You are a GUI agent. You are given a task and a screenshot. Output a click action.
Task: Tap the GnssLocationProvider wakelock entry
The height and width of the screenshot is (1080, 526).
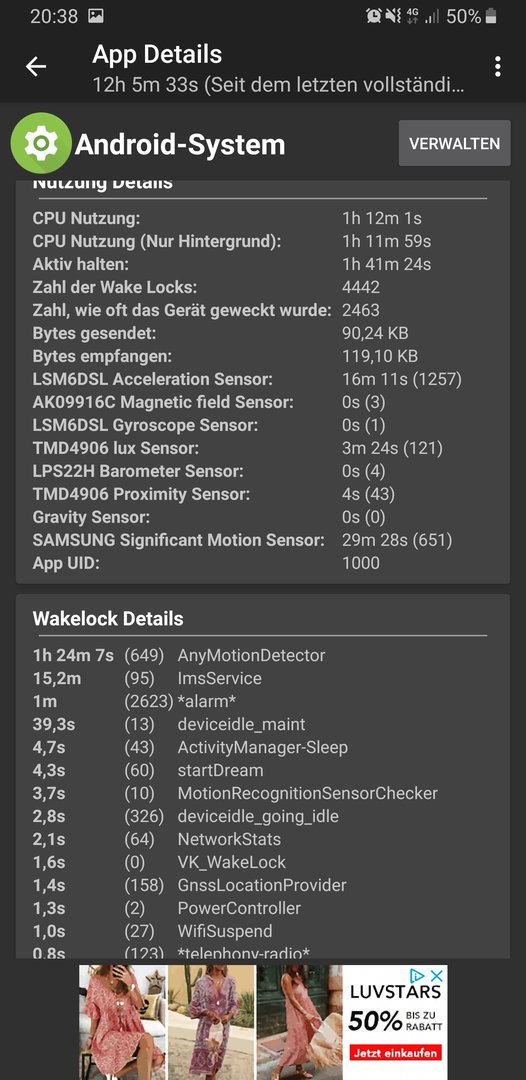[262, 885]
